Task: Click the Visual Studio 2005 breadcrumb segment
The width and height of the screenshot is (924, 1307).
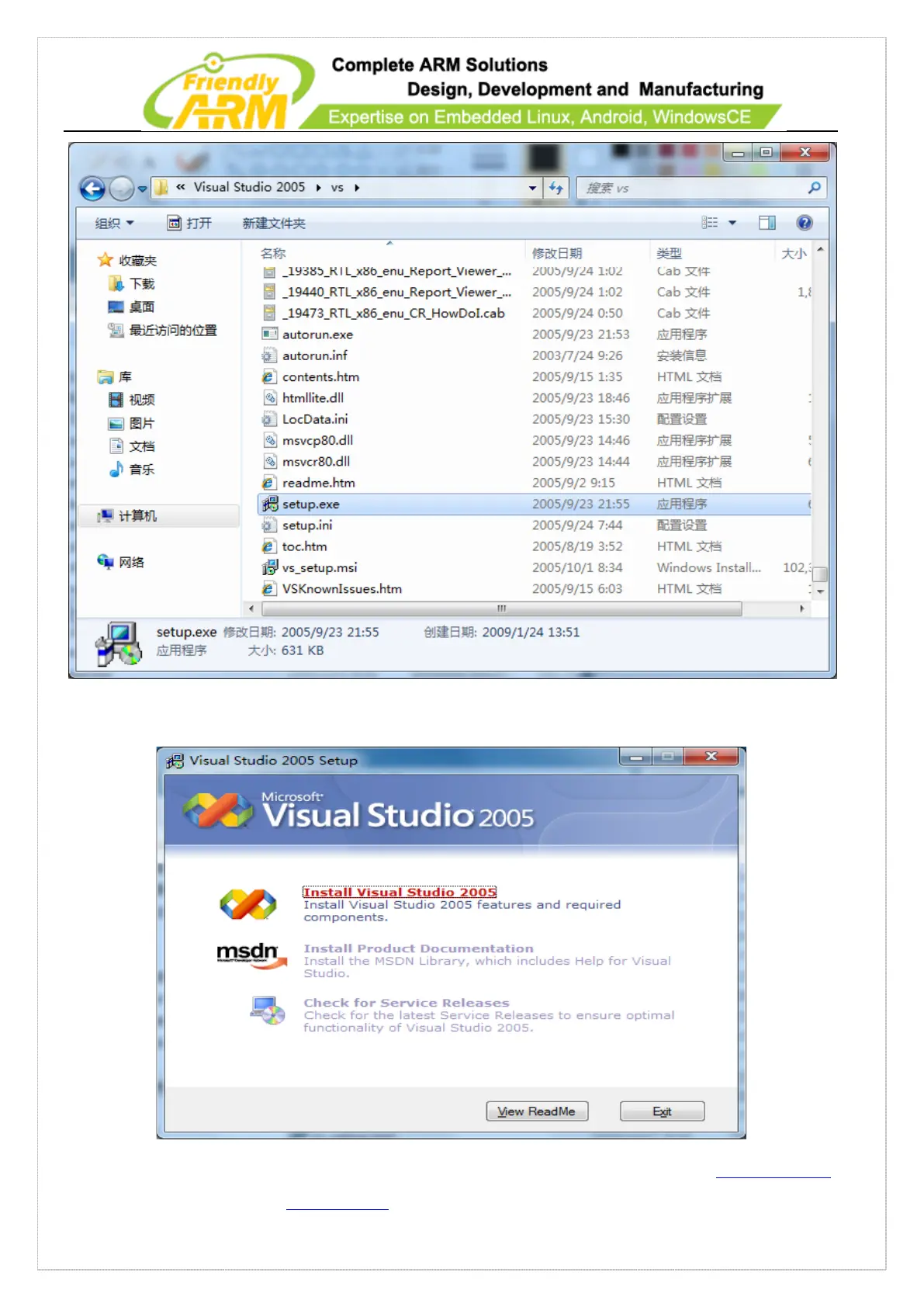Action: pyautogui.click(x=249, y=187)
